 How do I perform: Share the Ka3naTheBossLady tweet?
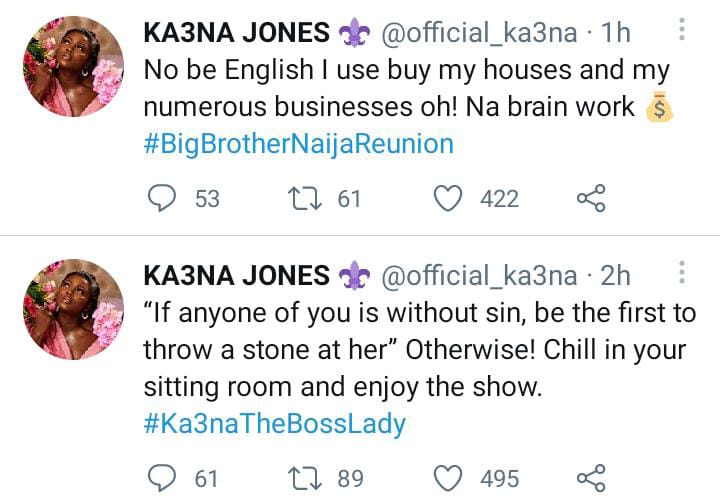[x=591, y=478]
